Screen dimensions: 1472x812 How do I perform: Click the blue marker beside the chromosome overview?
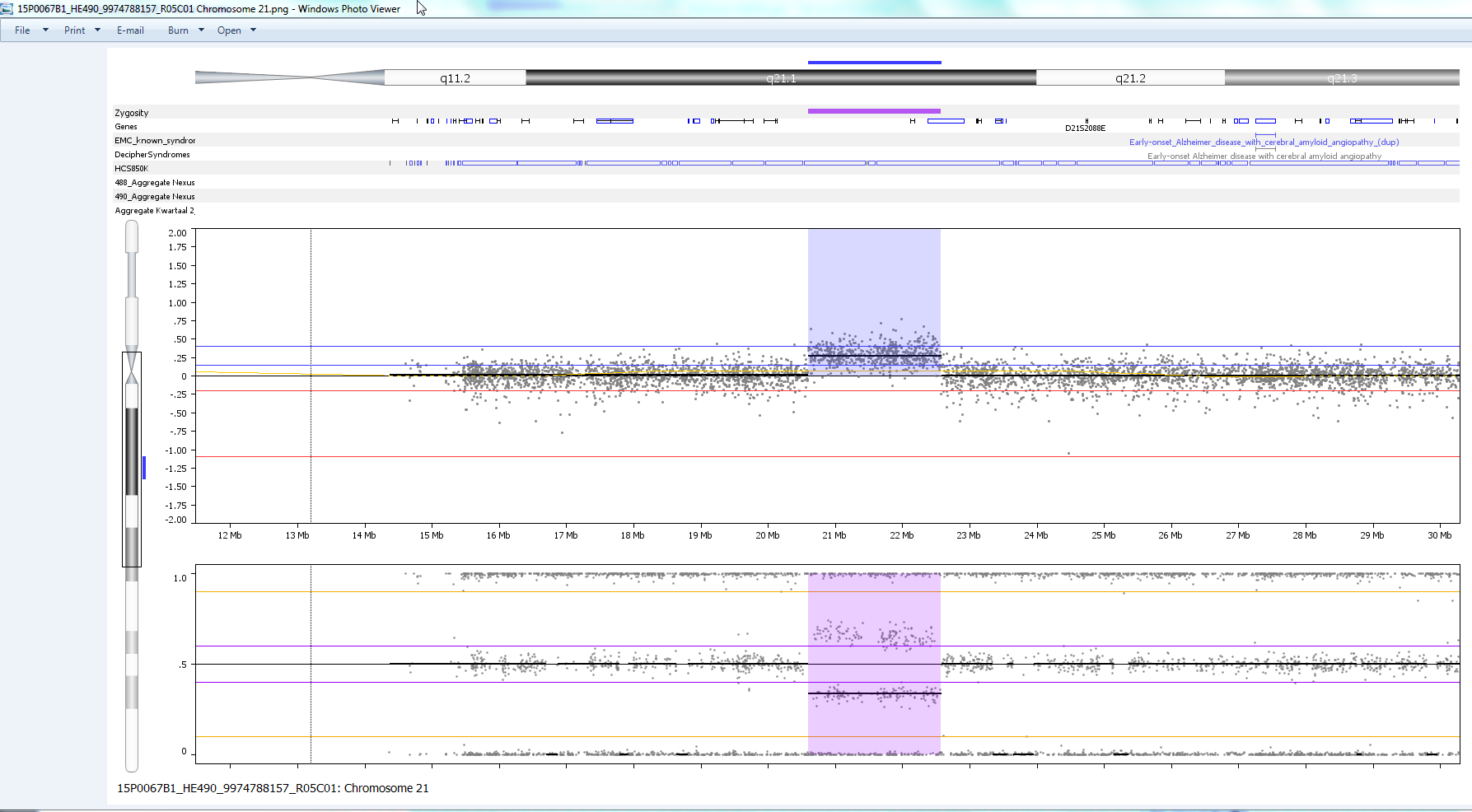[144, 468]
